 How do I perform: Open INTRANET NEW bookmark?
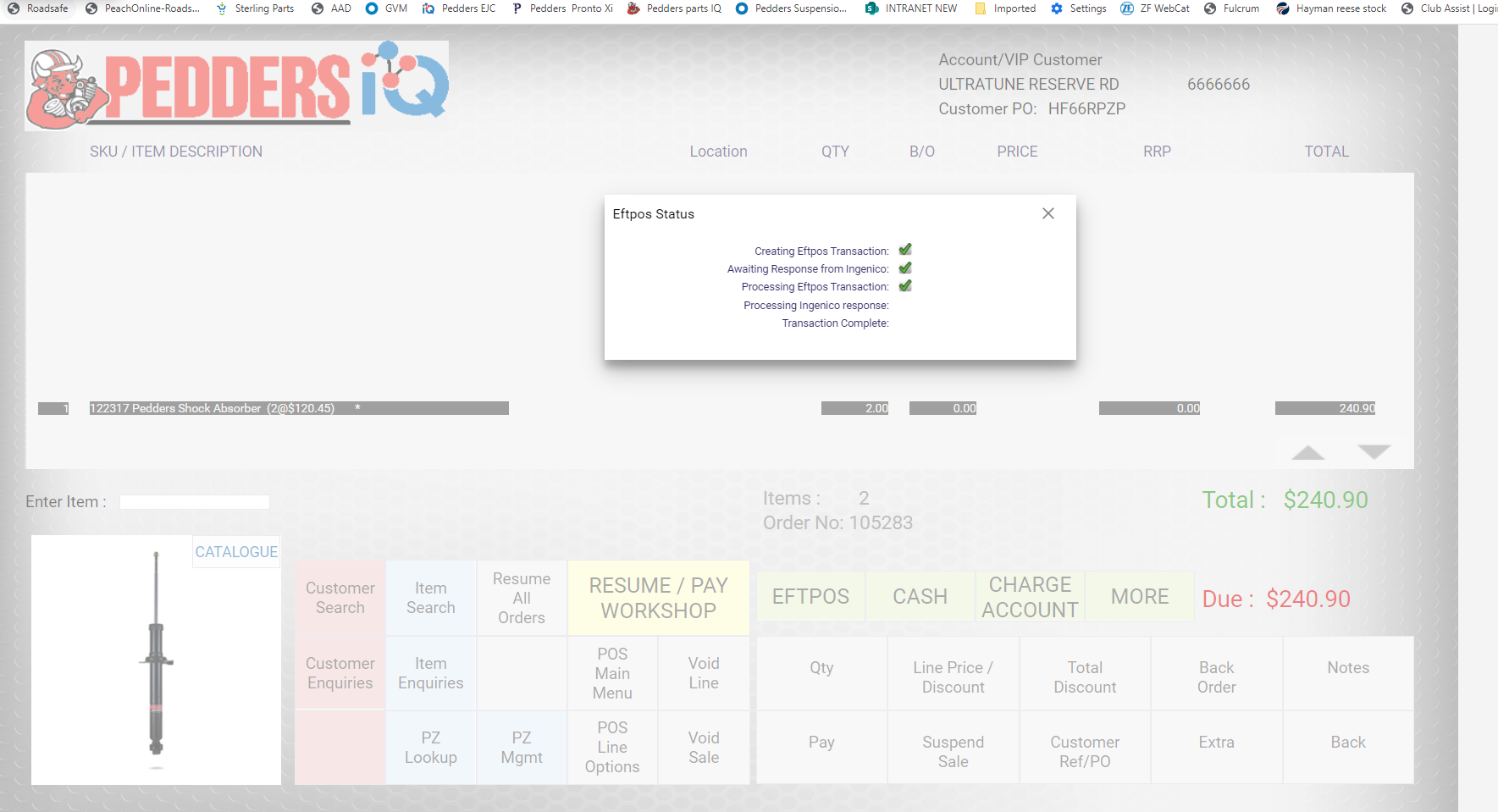coord(911,8)
